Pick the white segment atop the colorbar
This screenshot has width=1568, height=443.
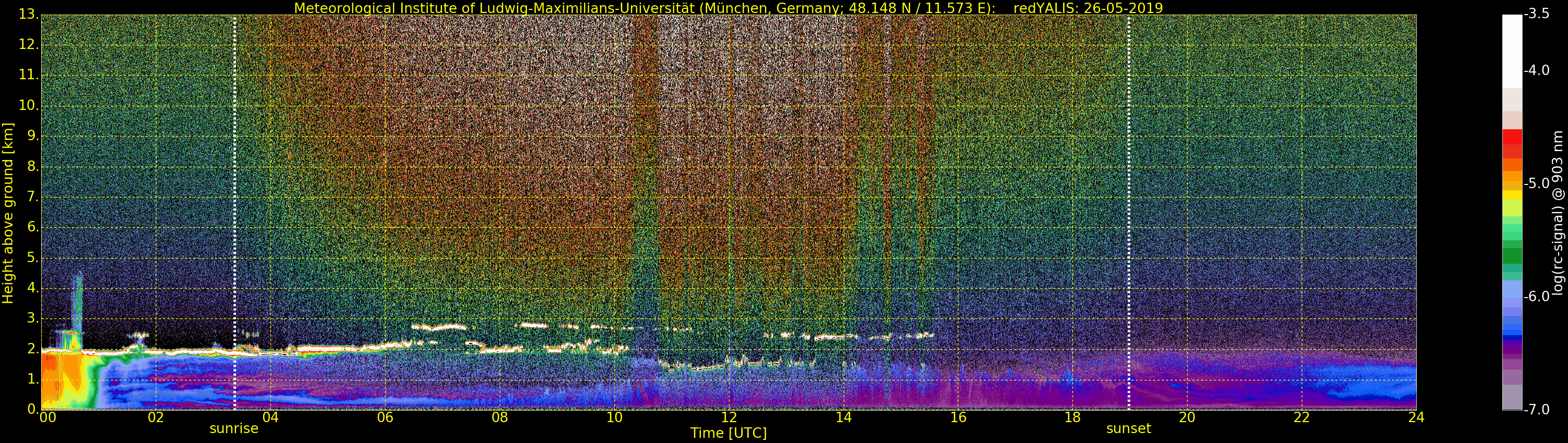pyautogui.click(x=1512, y=51)
